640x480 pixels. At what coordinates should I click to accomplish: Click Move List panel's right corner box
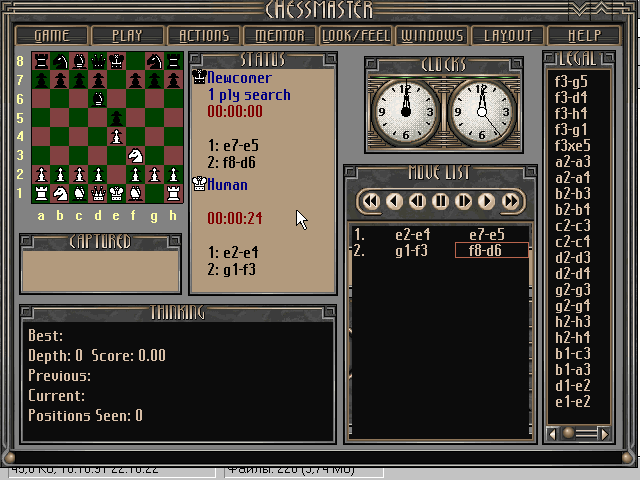(530, 171)
